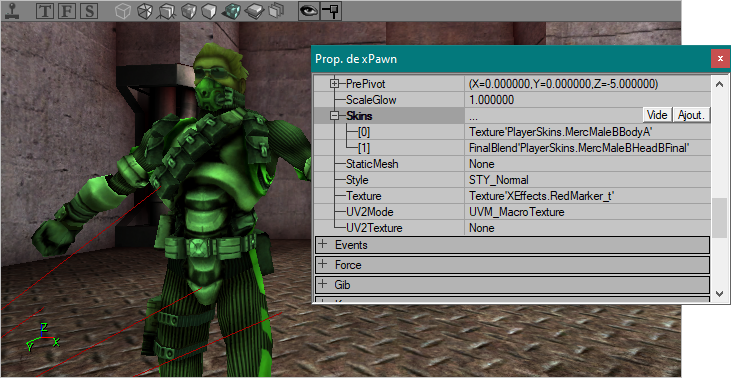
Task: Select the UV2Texture property label
Action: (374, 228)
